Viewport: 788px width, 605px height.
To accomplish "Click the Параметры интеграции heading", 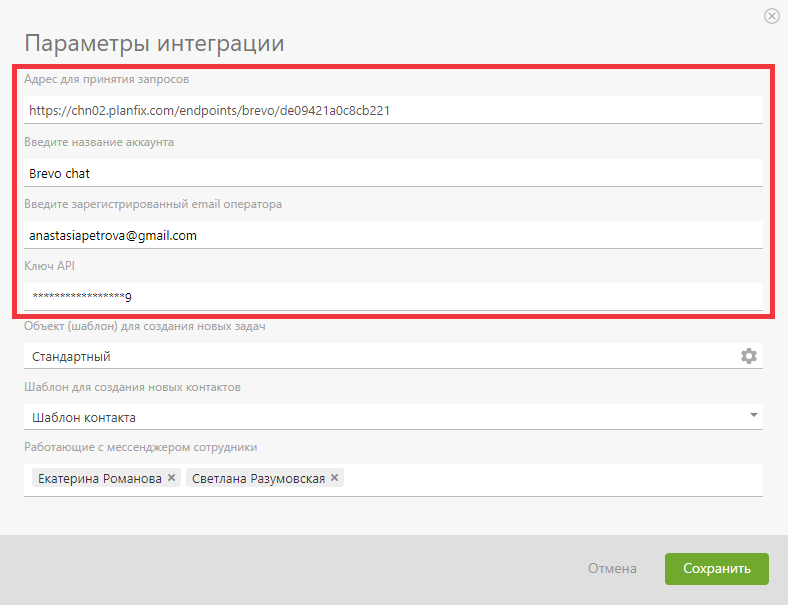I will pos(154,43).
